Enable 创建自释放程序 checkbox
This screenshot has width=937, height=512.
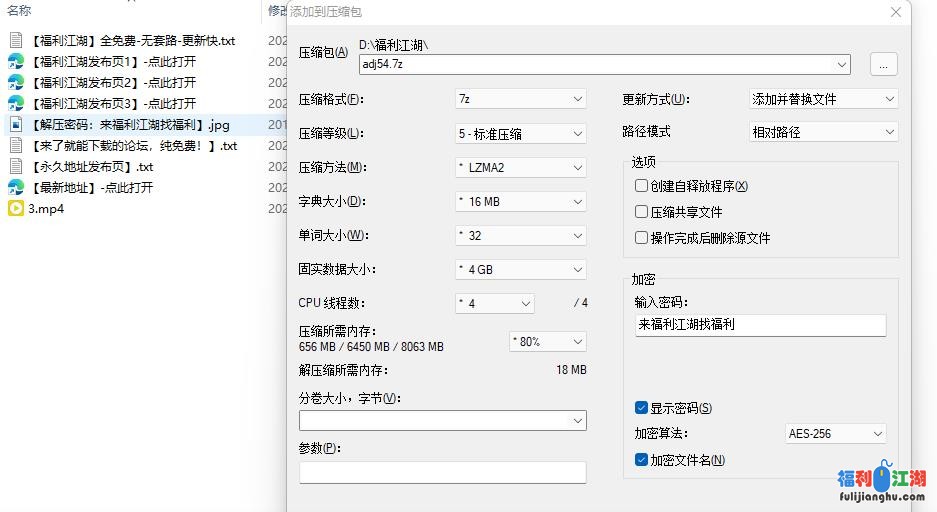pos(642,186)
